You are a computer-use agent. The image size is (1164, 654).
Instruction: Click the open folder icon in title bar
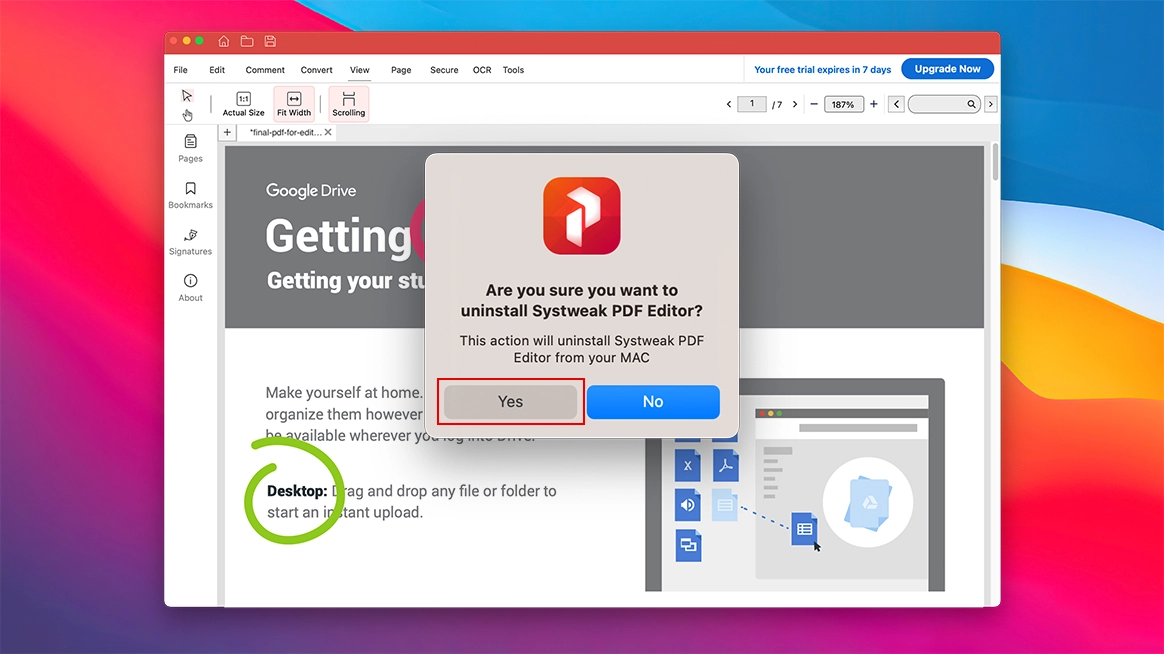247,42
